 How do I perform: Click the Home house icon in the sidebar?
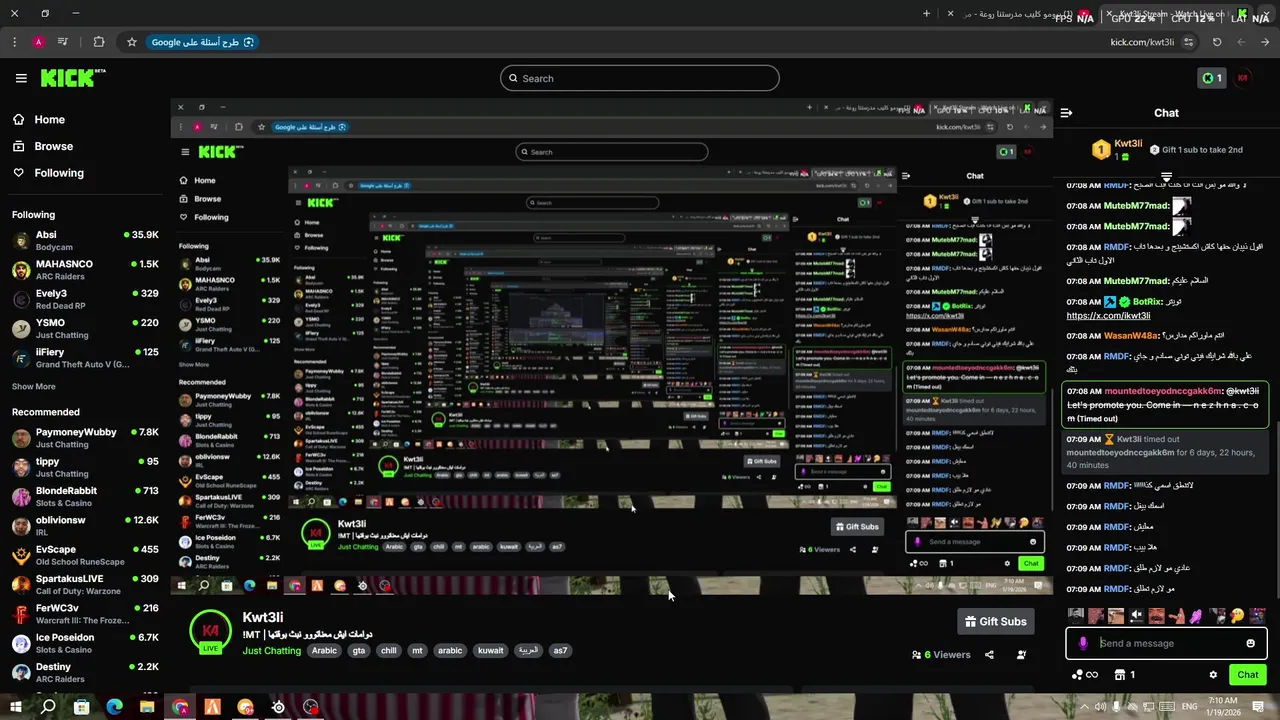coord(19,119)
